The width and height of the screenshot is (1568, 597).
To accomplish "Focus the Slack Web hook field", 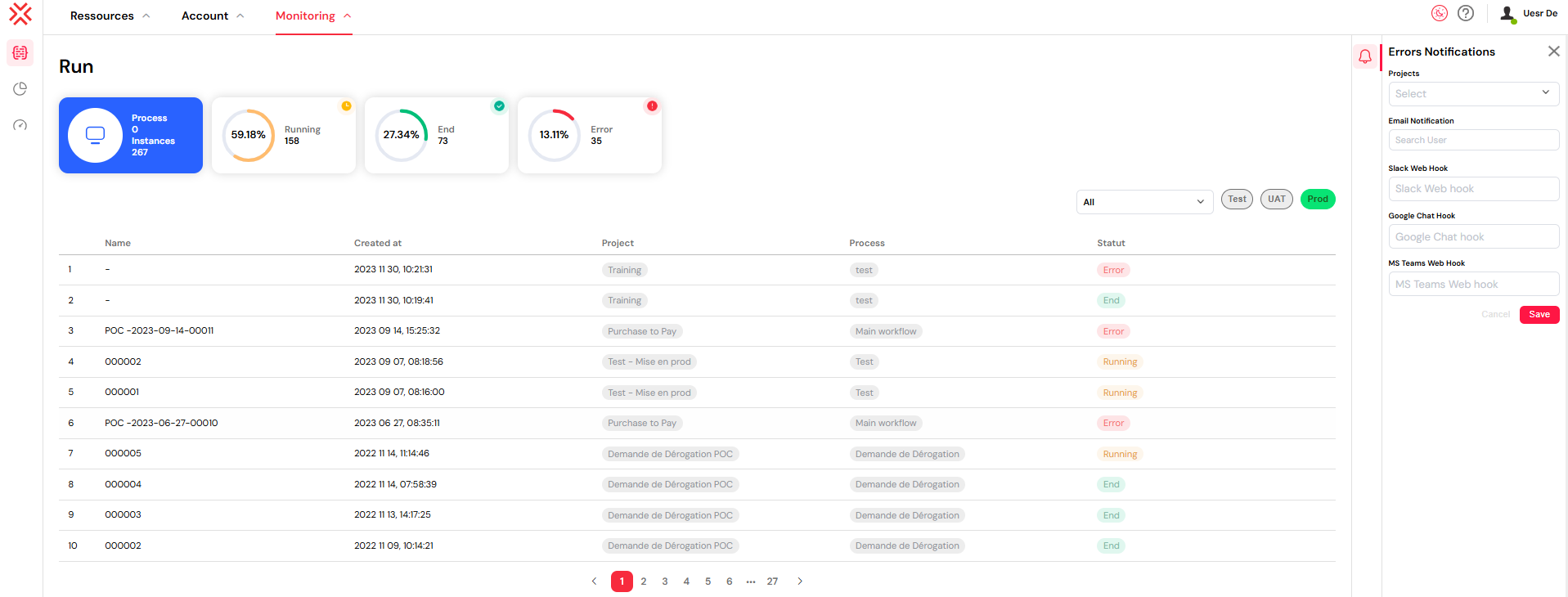I will pyautogui.click(x=1473, y=189).
